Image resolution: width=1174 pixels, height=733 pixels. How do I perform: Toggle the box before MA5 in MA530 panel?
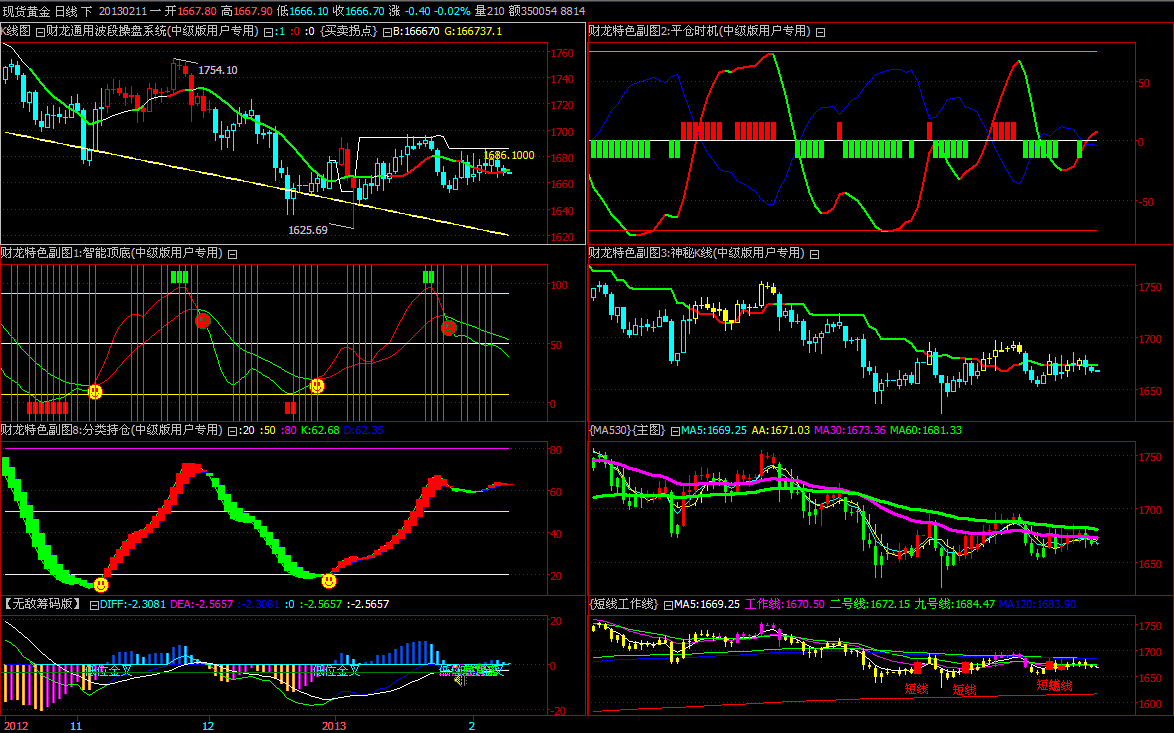point(674,431)
